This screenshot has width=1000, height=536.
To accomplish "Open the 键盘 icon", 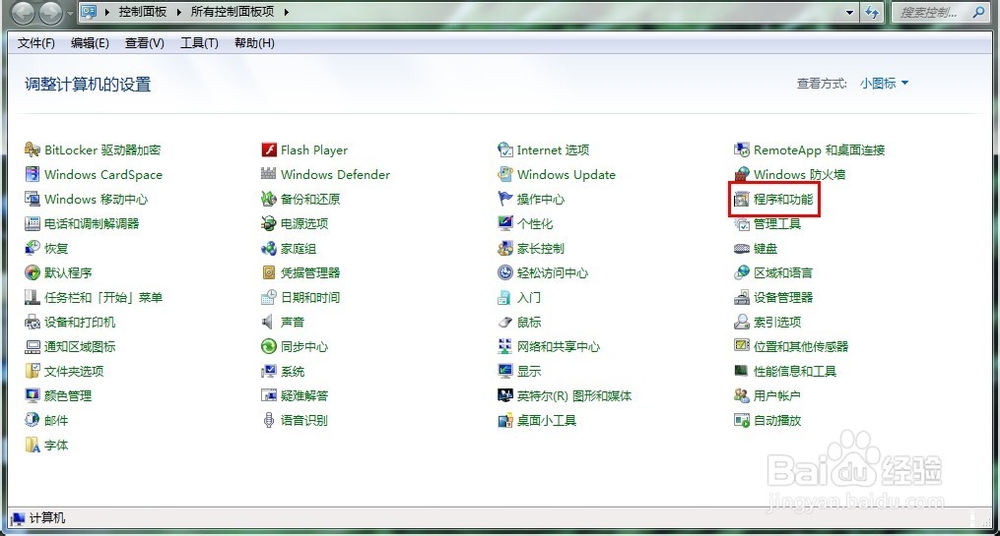I will (742, 248).
